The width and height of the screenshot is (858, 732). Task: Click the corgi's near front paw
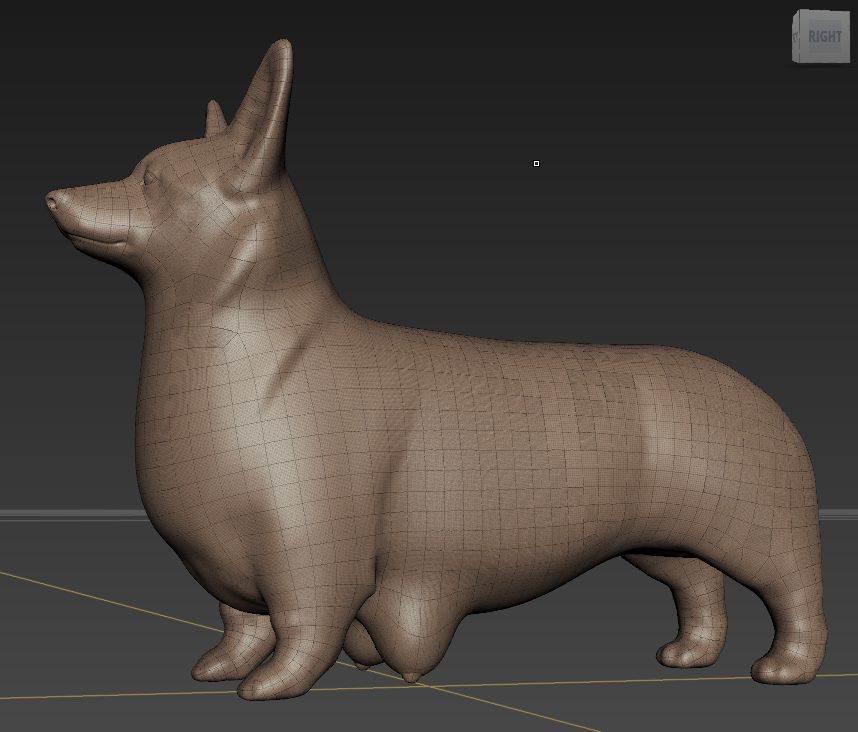click(x=270, y=682)
